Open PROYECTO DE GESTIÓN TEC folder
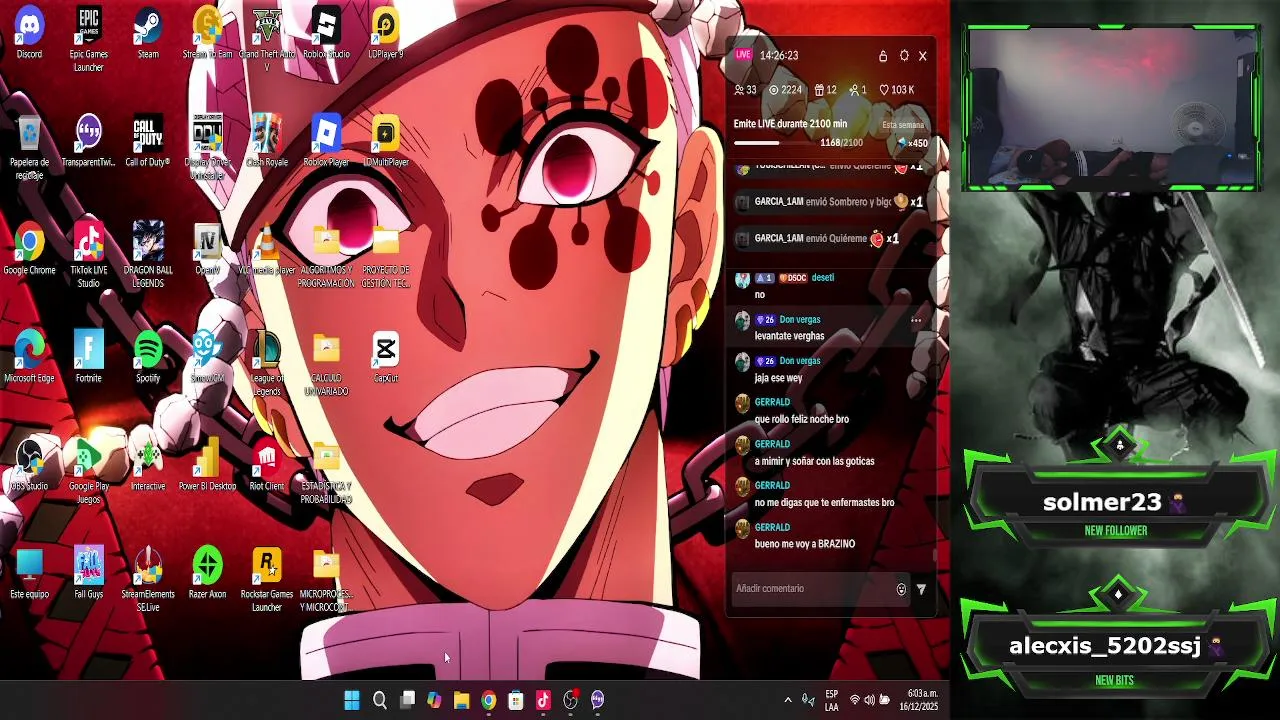The height and width of the screenshot is (720, 1280). [x=385, y=255]
